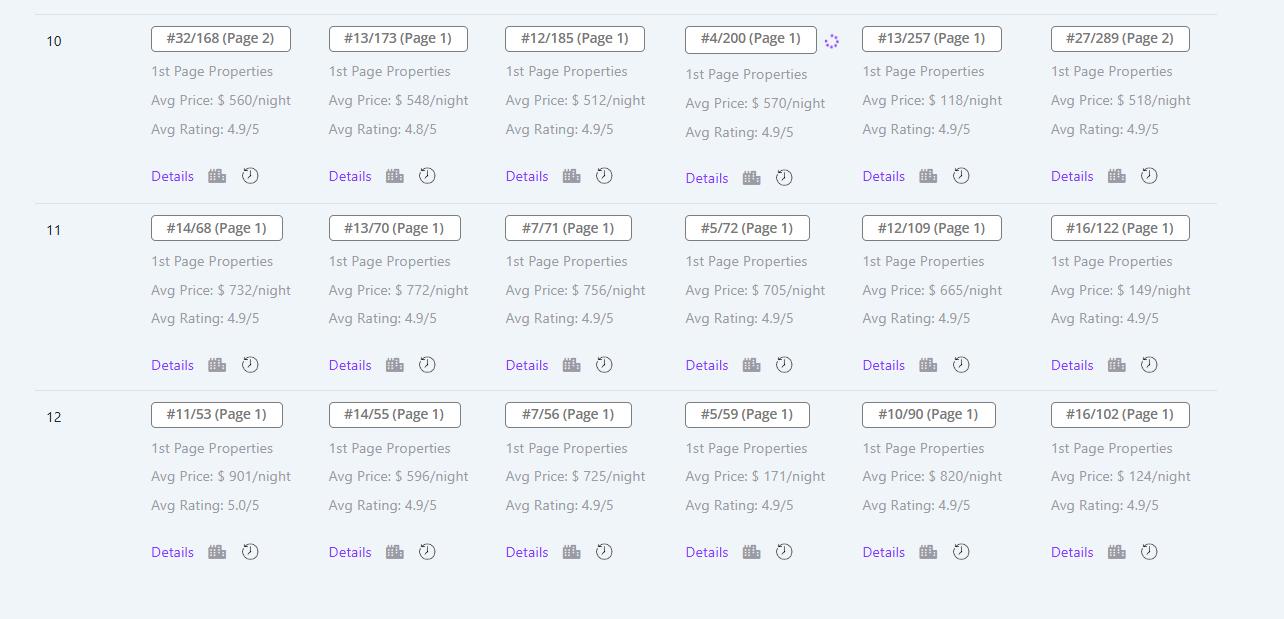Click the #7/56 (Page 1) rank badge

[568, 414]
